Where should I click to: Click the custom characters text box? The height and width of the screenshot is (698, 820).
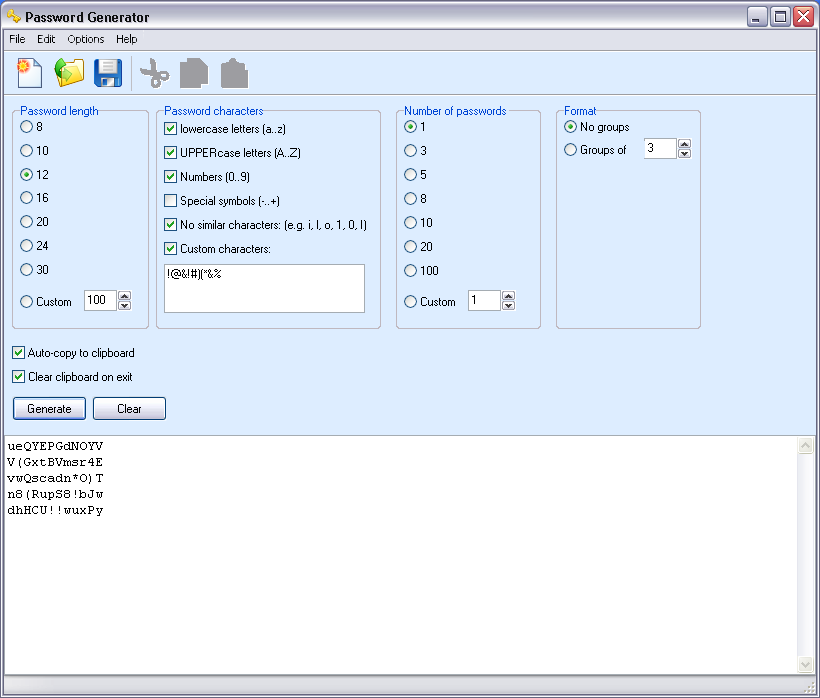(264, 289)
